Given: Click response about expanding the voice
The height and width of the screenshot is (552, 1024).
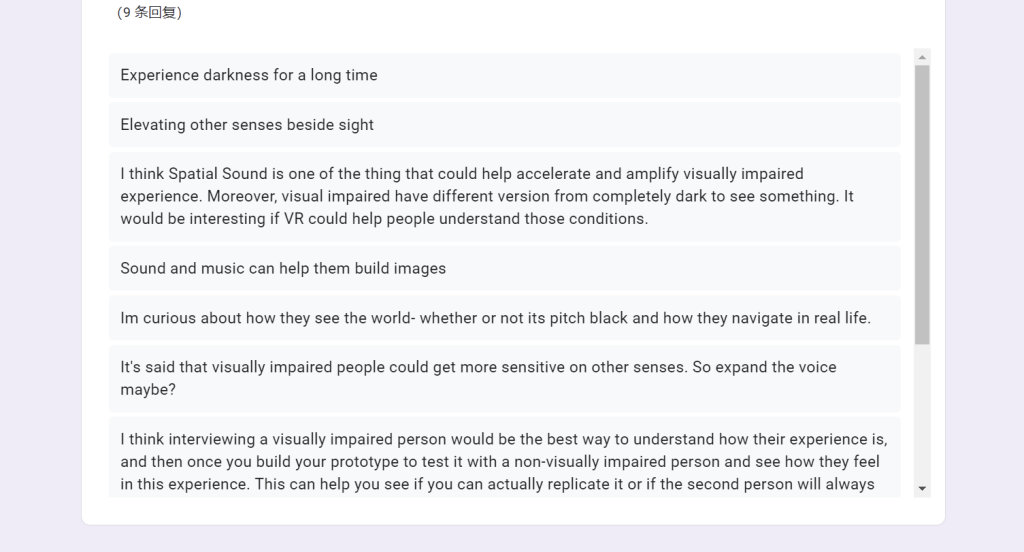Looking at the screenshot, I should click(505, 378).
